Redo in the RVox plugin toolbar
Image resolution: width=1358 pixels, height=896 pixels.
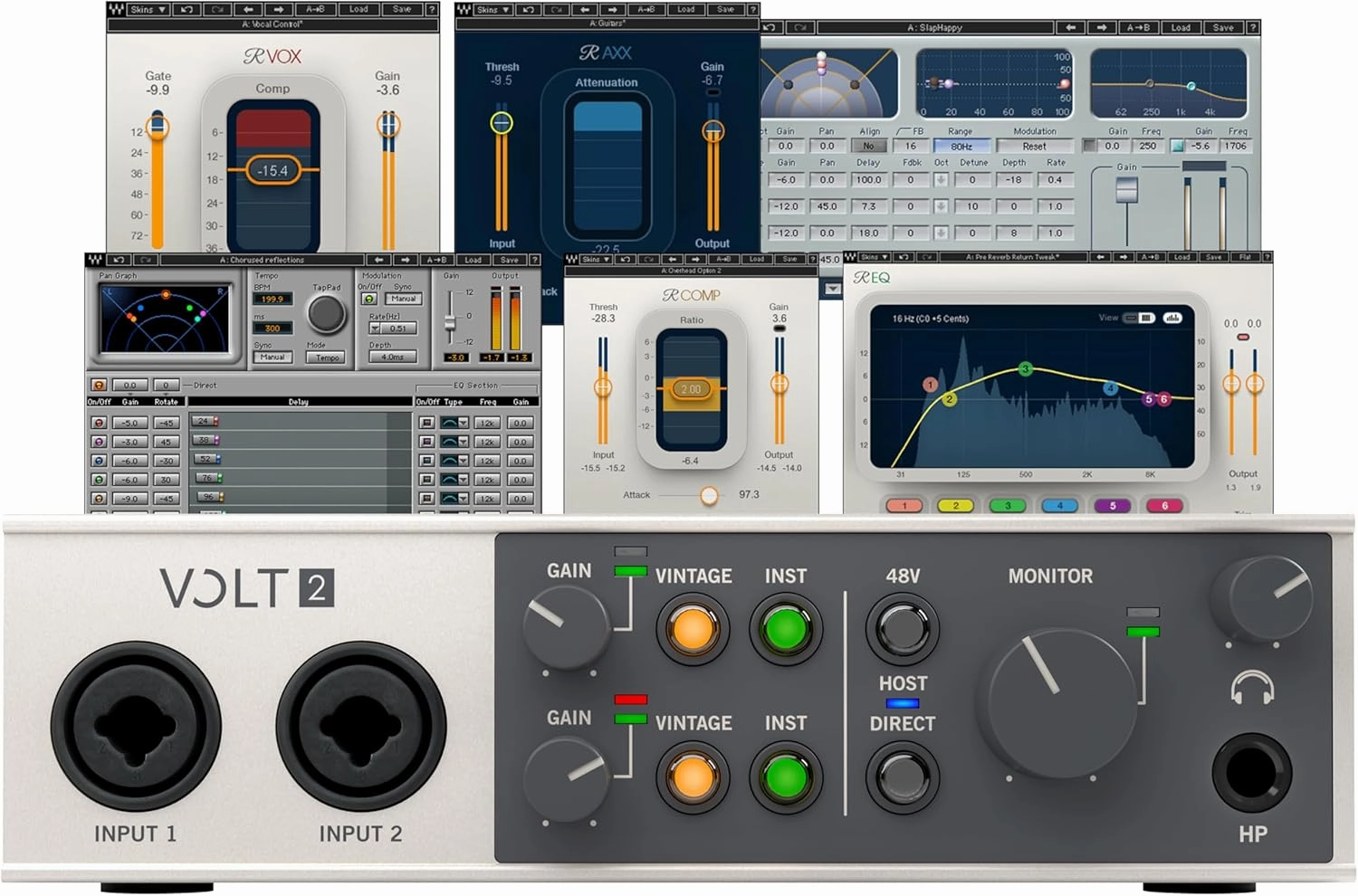217,9
